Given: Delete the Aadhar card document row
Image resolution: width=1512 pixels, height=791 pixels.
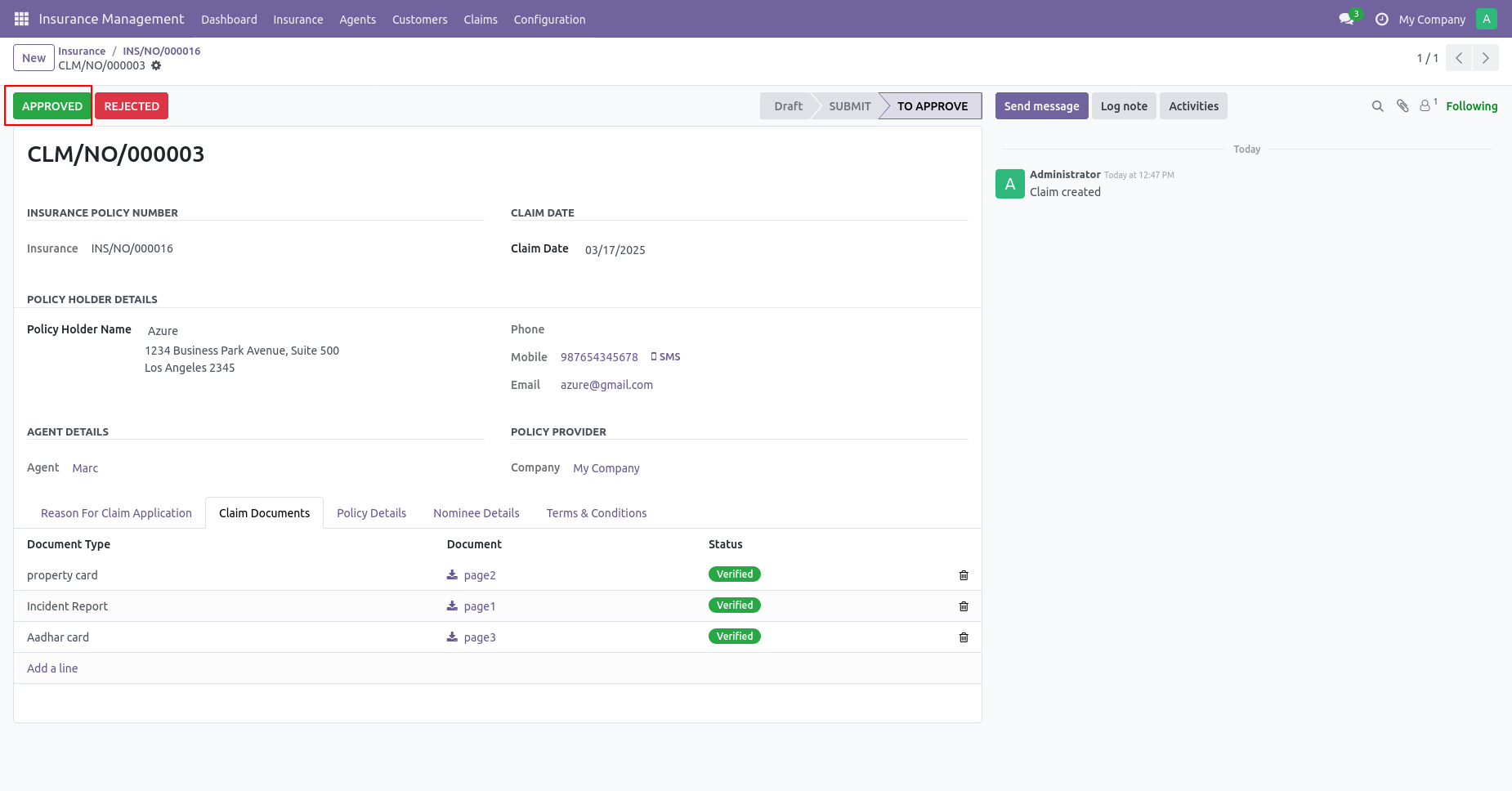Looking at the screenshot, I should [964, 637].
